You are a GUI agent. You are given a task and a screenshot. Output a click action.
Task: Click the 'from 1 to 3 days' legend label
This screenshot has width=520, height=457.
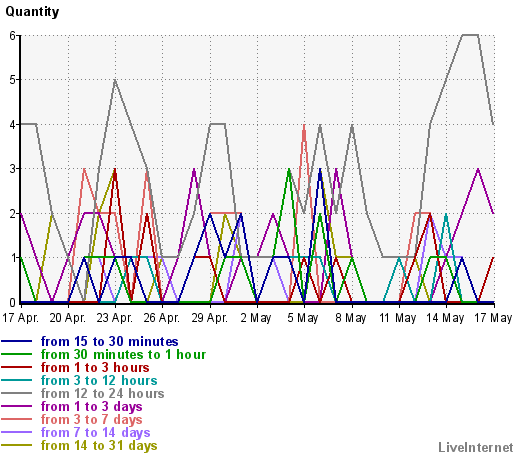pyautogui.click(x=92, y=407)
